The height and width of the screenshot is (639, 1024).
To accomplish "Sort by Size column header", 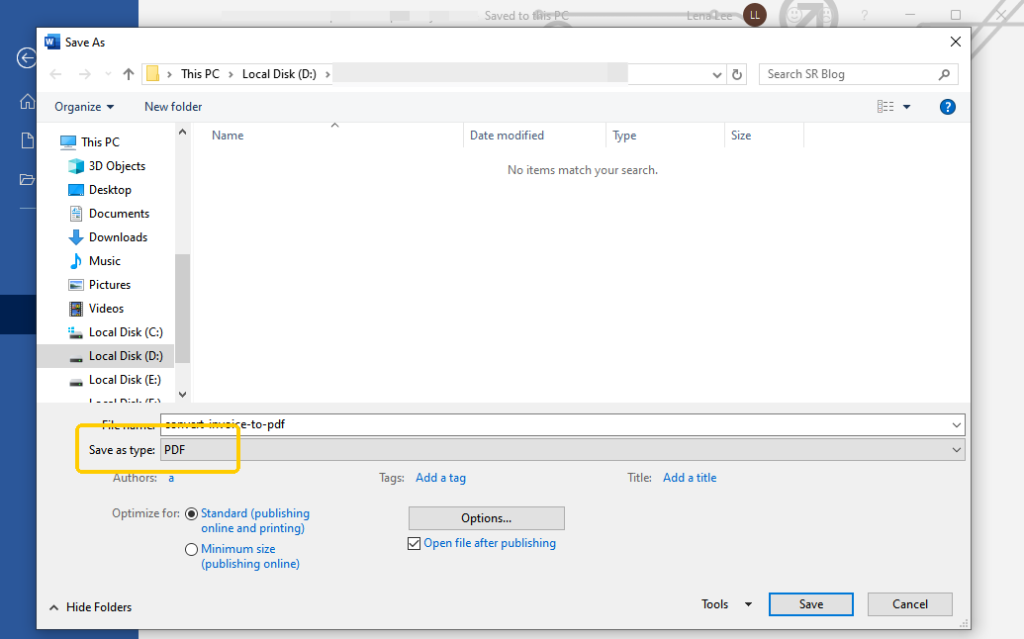I will tap(741, 135).
